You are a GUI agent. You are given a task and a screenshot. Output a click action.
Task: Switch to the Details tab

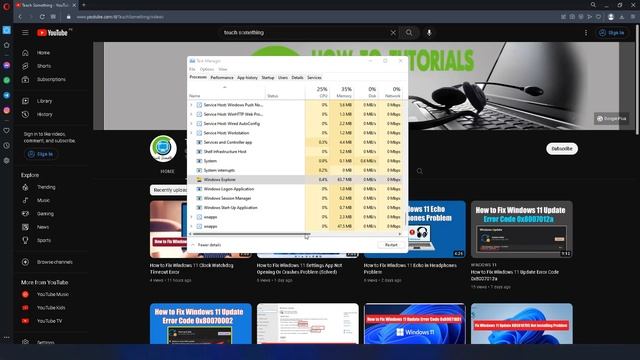click(297, 78)
